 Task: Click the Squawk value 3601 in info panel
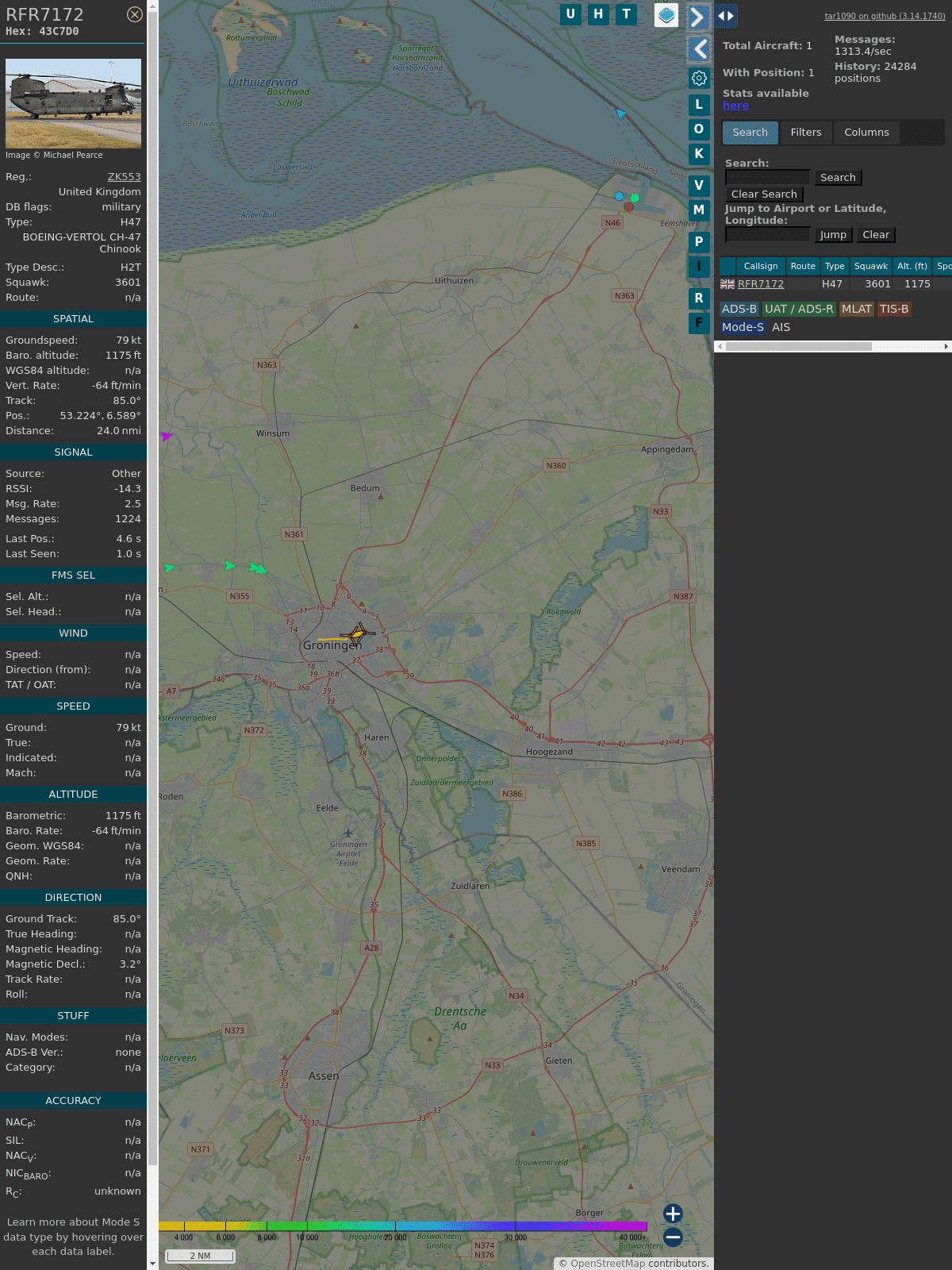(128, 283)
